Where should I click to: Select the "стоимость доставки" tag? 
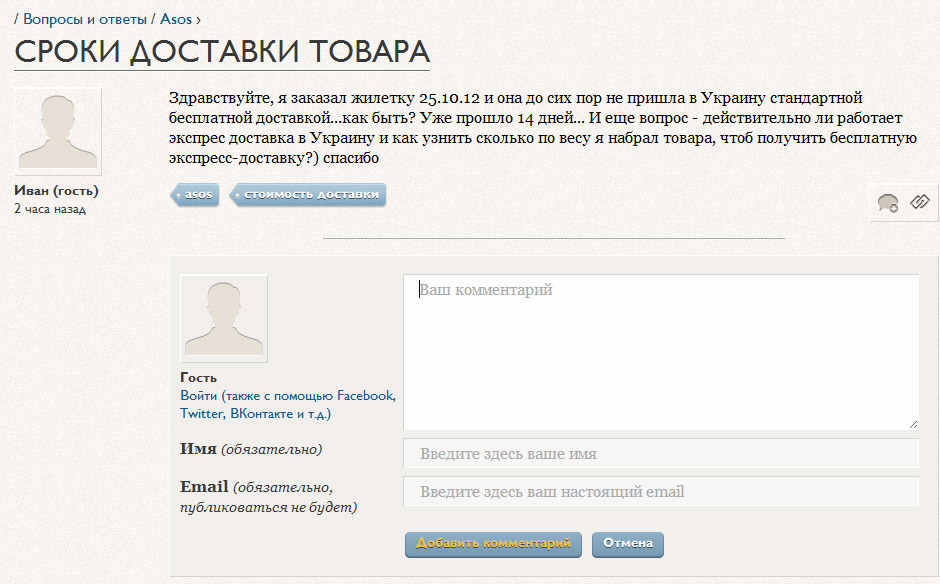pos(310,195)
